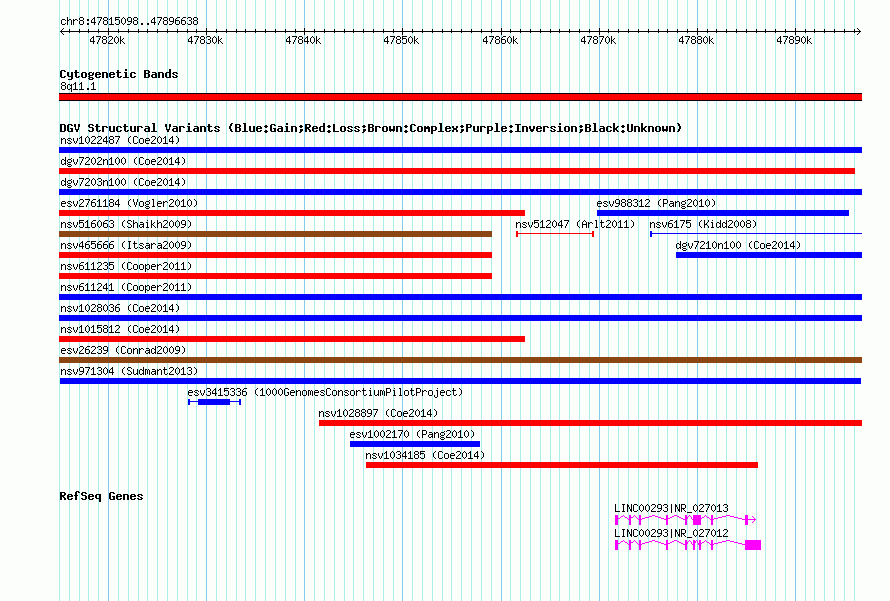Select the blue bar for esv988312
The width and height of the screenshot is (890, 601).
pyautogui.click(x=723, y=213)
